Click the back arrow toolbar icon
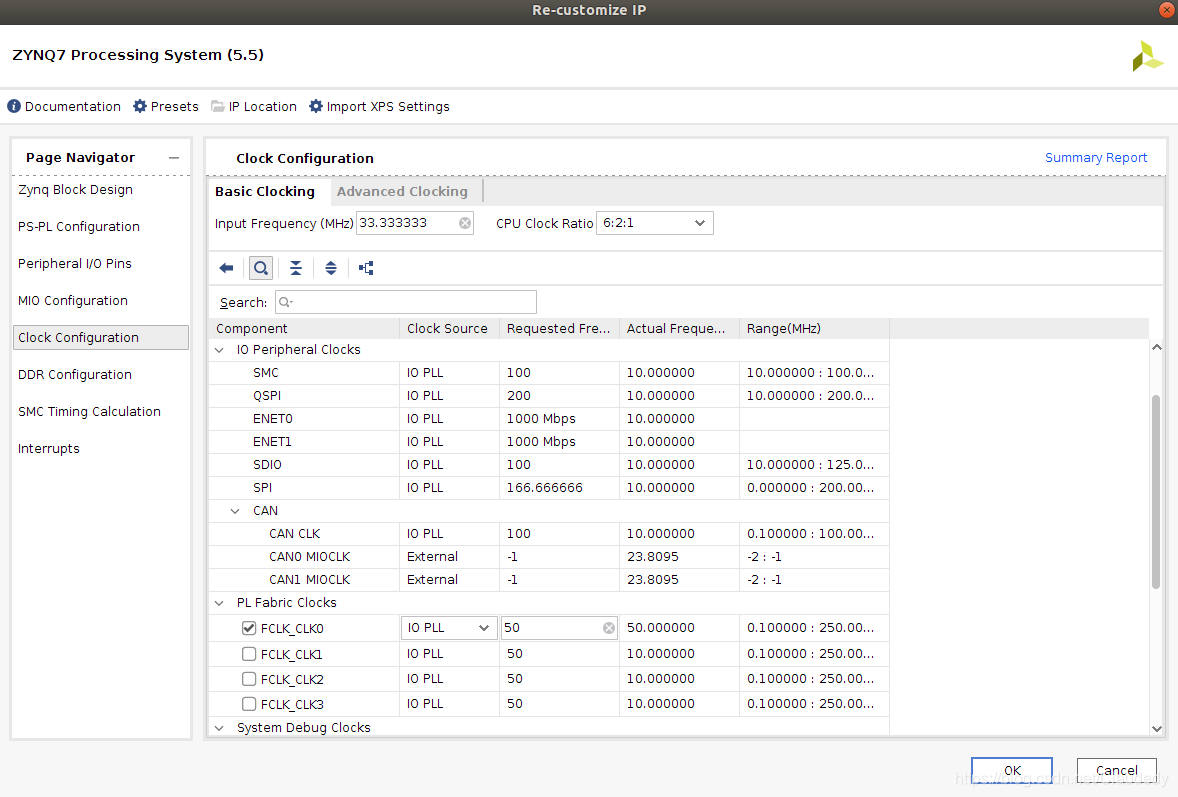The height and width of the screenshot is (797, 1178). click(x=226, y=268)
